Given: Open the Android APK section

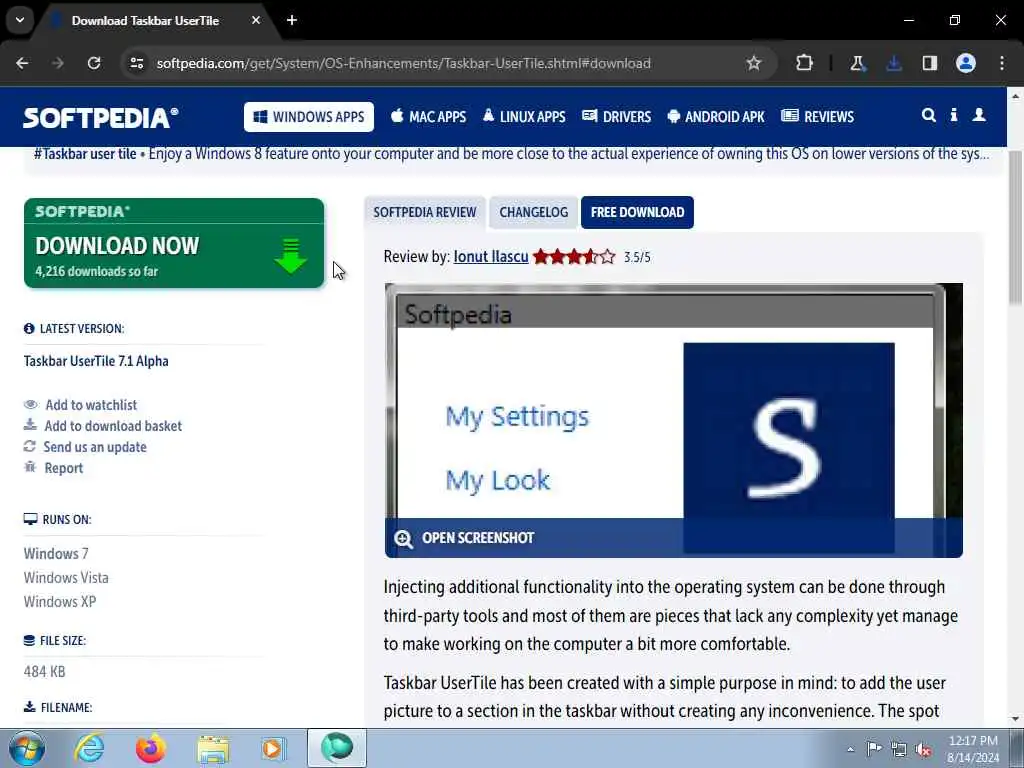Looking at the screenshot, I should (x=716, y=117).
